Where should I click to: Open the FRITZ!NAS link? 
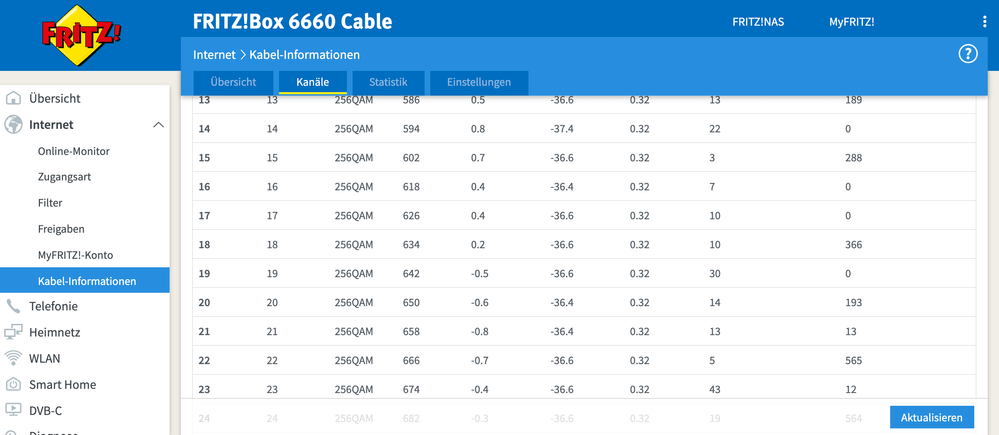pyautogui.click(x=758, y=22)
